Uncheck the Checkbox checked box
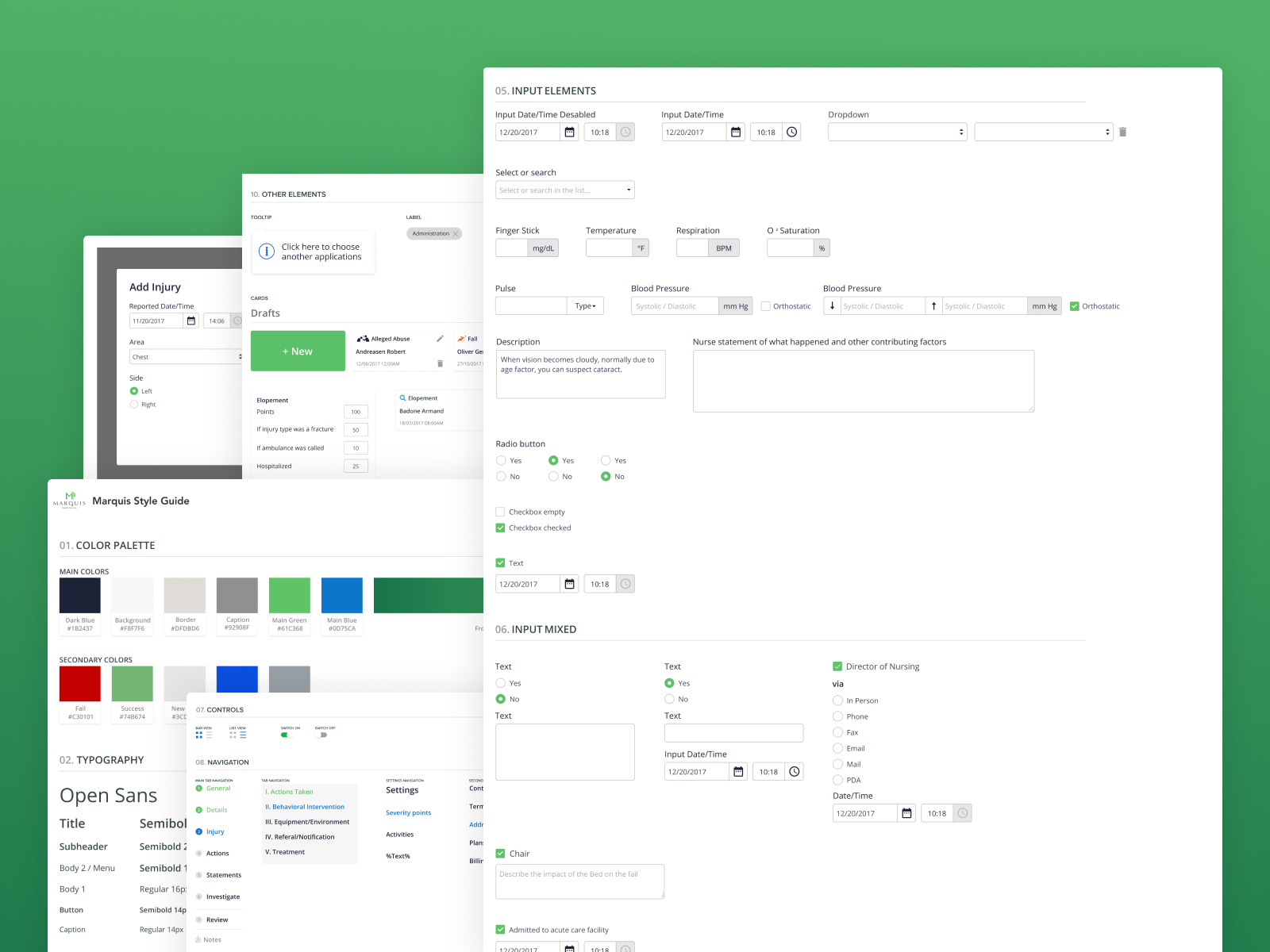 coord(500,528)
